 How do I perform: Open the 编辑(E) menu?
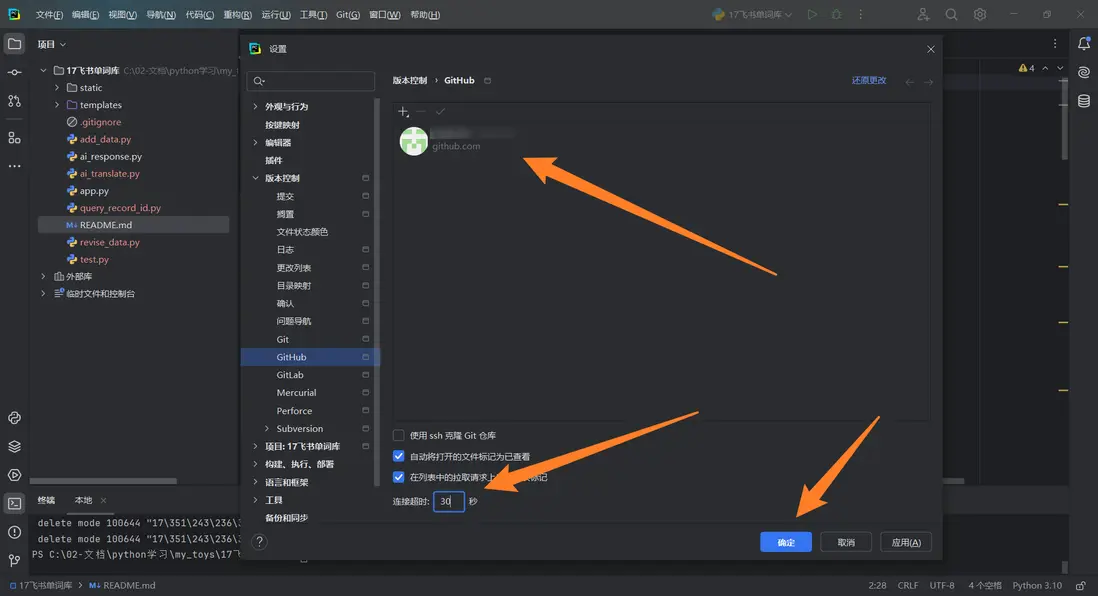85,15
